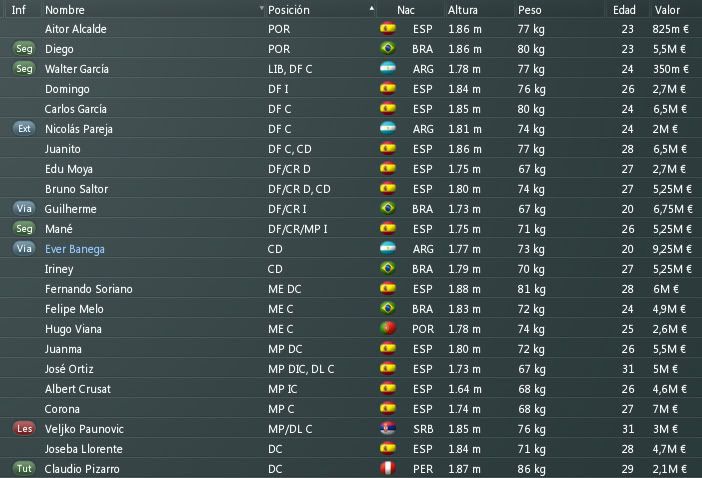Click the Serbia flag in Veljko Paunovic's row

coord(388,428)
